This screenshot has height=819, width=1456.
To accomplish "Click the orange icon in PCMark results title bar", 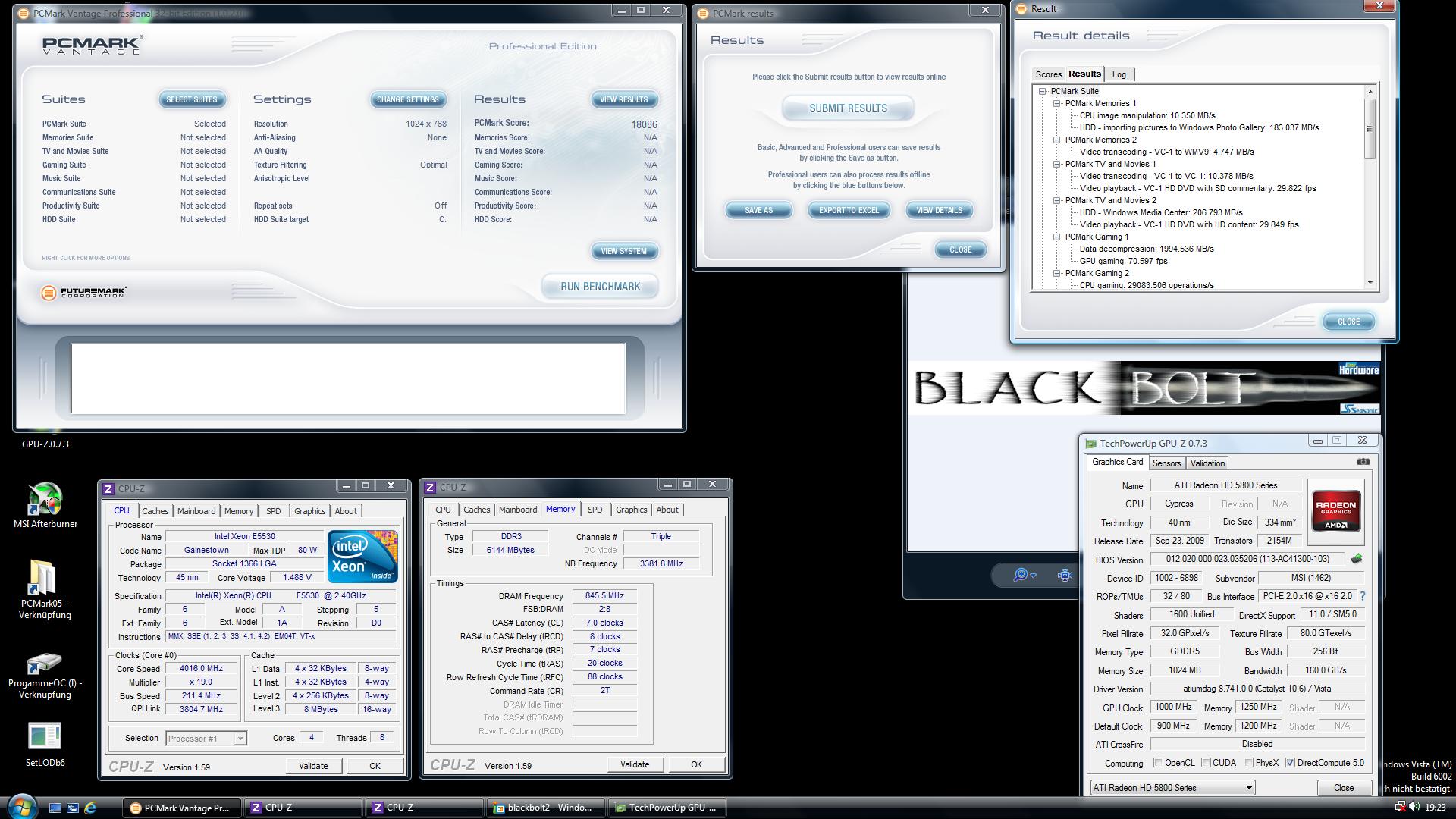I will pos(703,14).
